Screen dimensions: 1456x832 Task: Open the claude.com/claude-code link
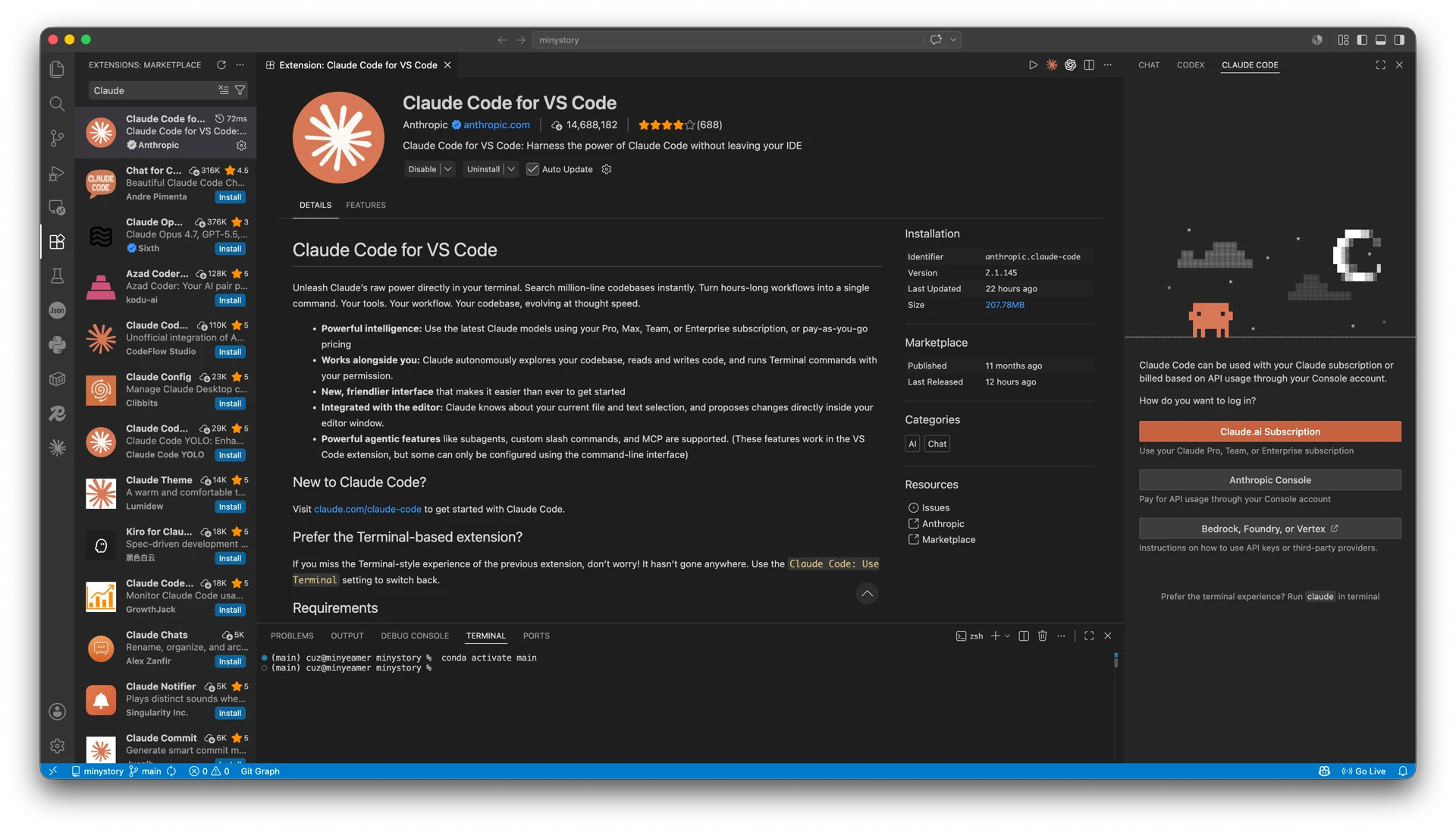[x=368, y=510]
